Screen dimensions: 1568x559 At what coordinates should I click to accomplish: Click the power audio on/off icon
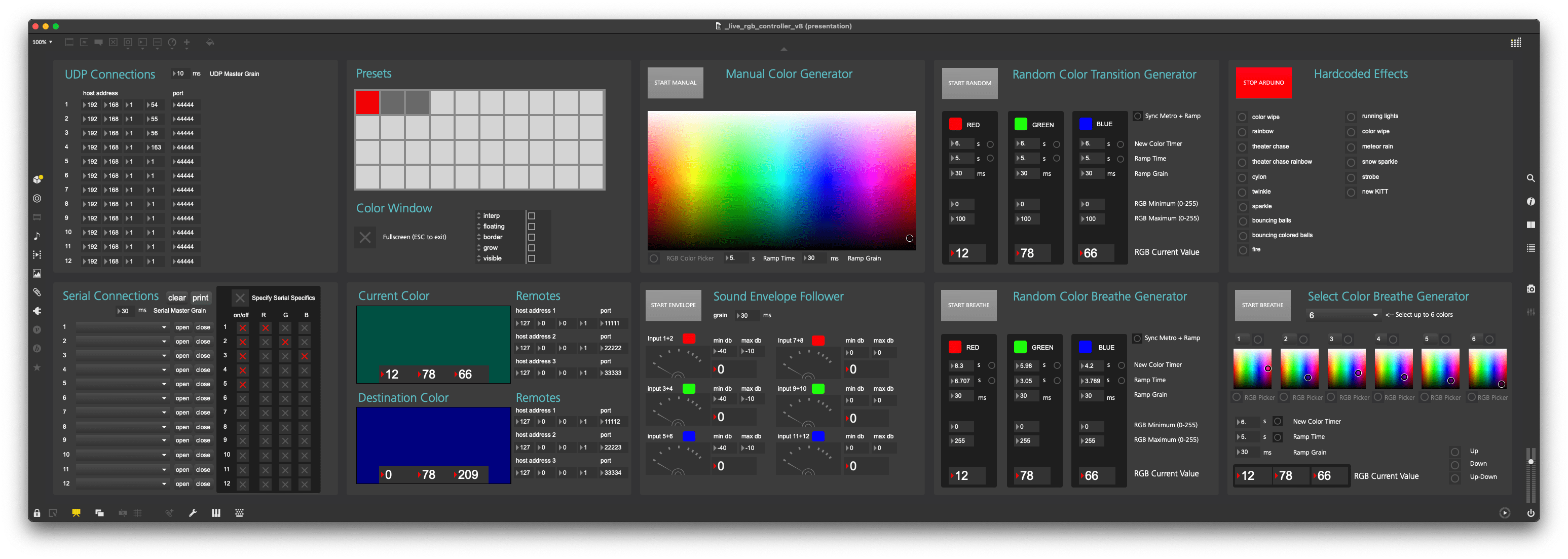[x=1530, y=513]
